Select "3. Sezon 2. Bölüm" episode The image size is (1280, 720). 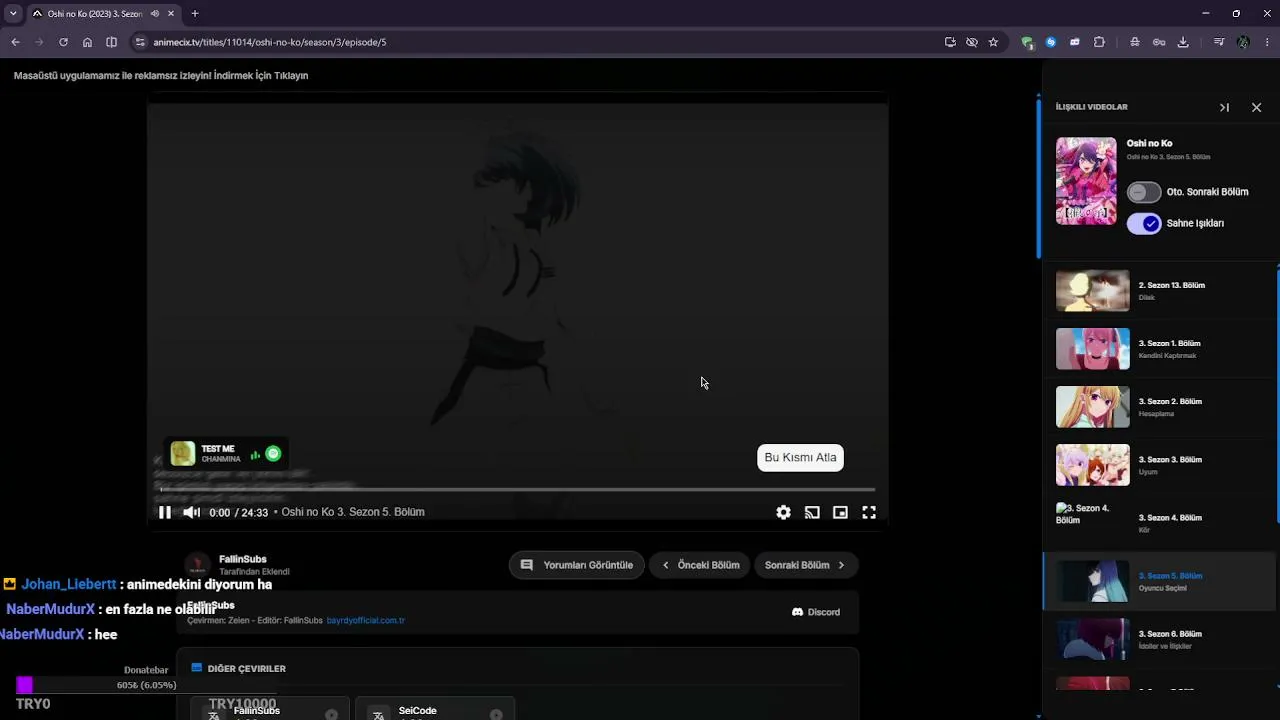(x=1160, y=407)
